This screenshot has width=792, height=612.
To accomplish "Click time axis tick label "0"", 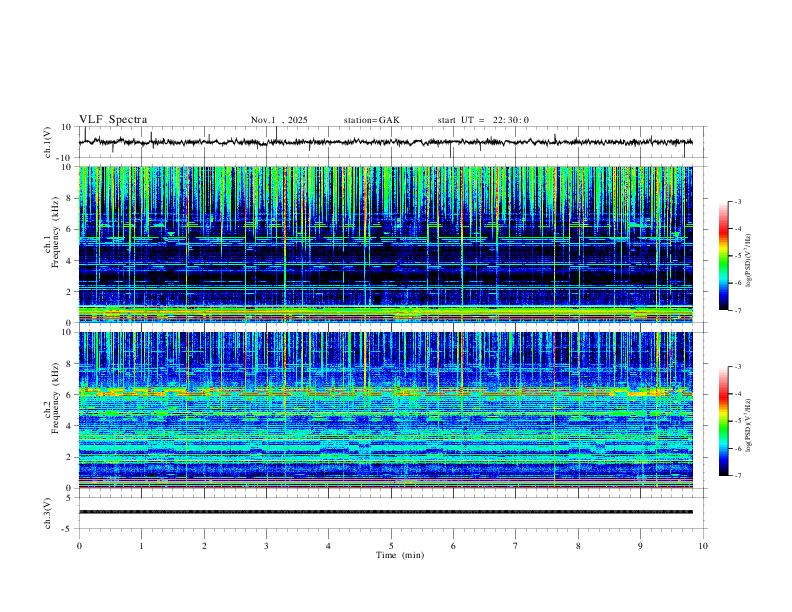I will [x=79, y=546].
